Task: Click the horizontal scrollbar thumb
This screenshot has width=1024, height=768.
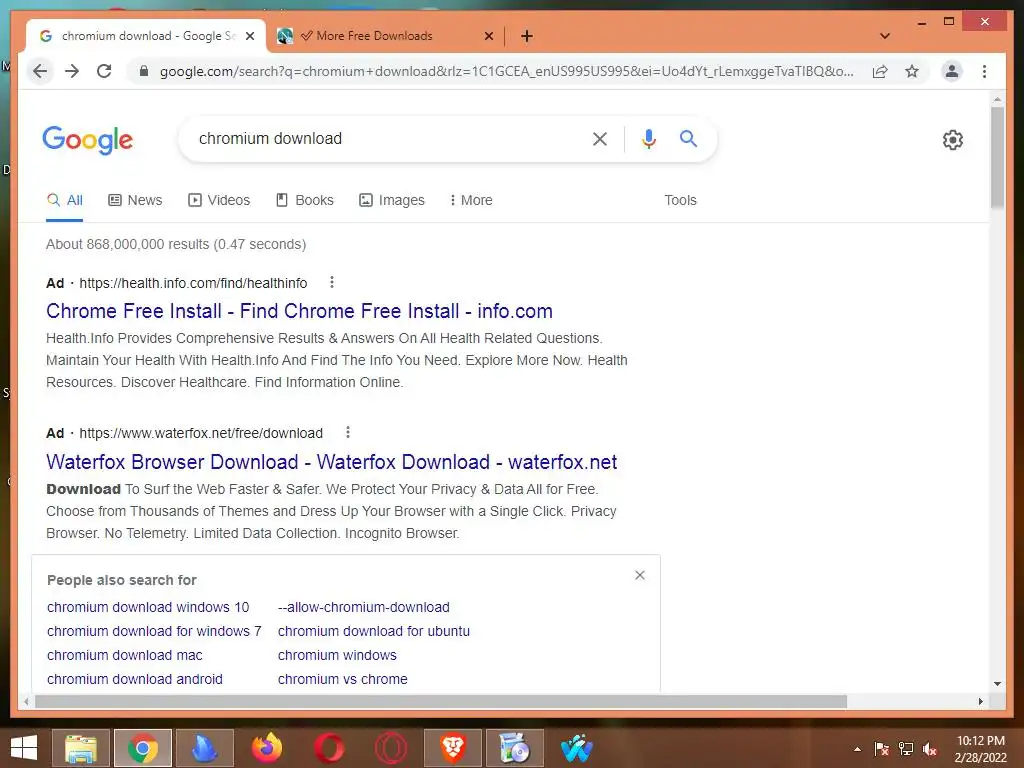Action: [441, 701]
